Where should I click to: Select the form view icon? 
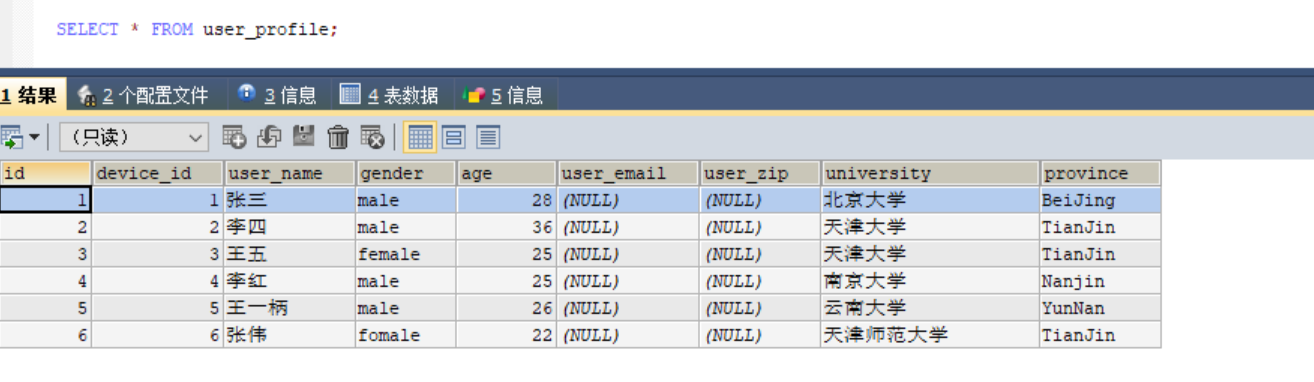[454, 137]
